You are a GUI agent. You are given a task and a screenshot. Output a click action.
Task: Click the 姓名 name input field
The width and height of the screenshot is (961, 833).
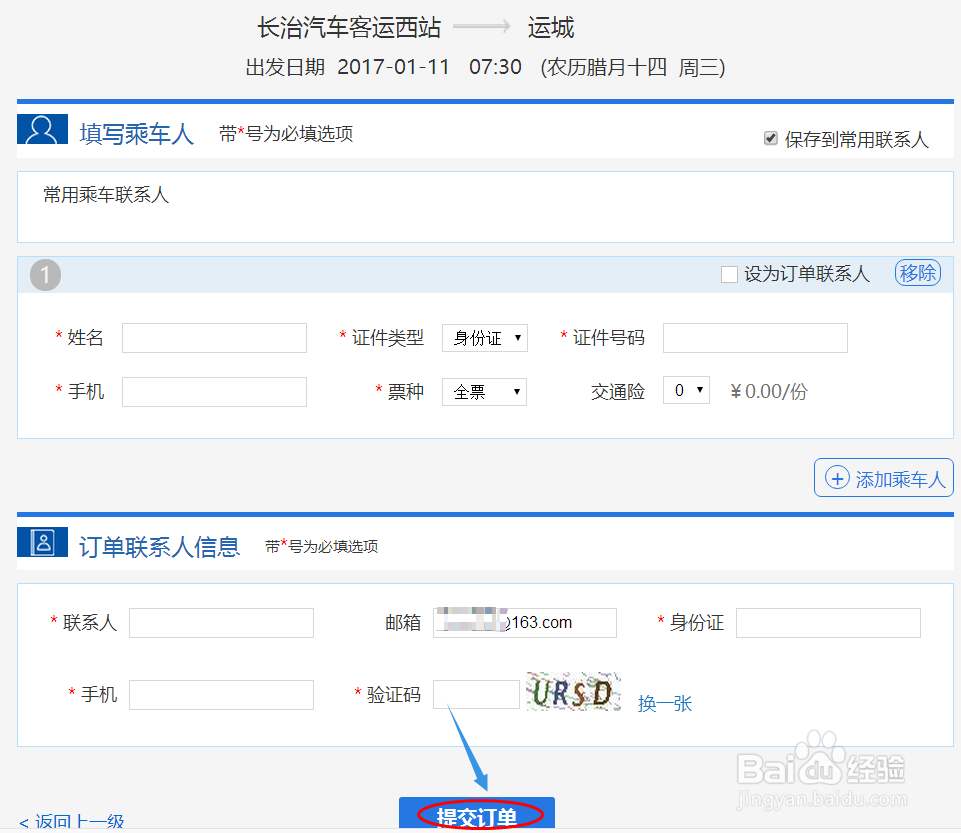tap(213, 337)
